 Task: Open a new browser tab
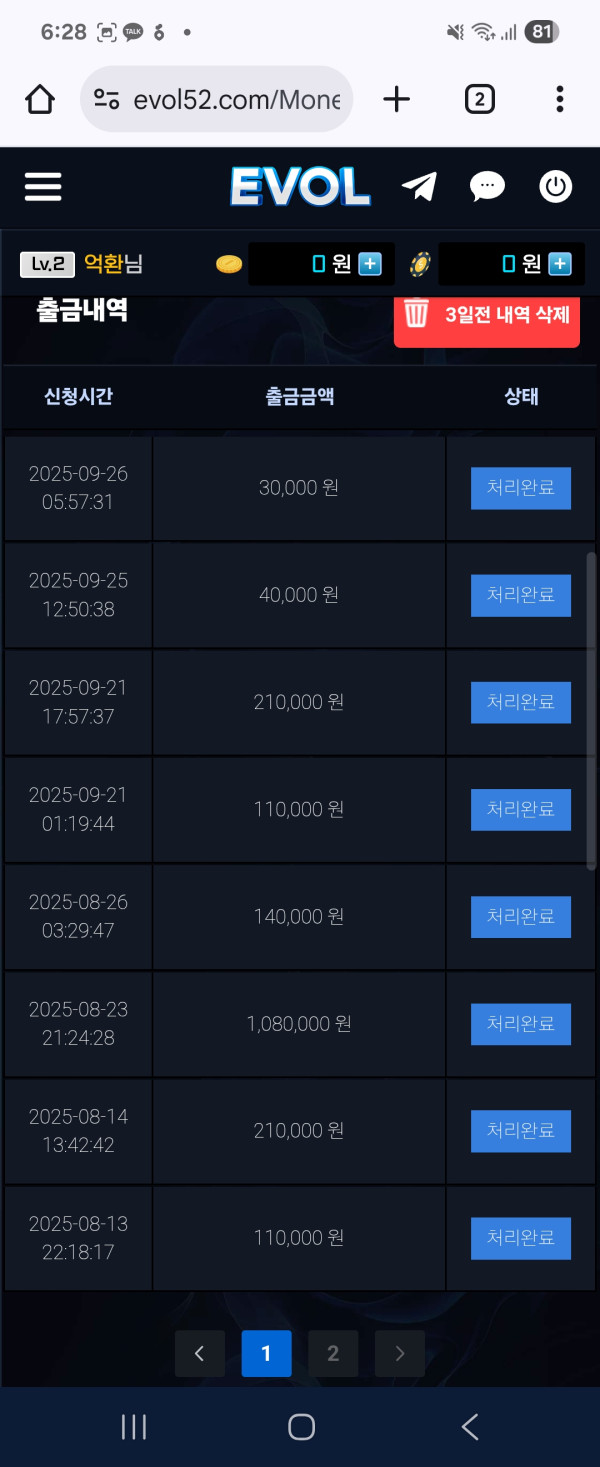pyautogui.click(x=397, y=99)
